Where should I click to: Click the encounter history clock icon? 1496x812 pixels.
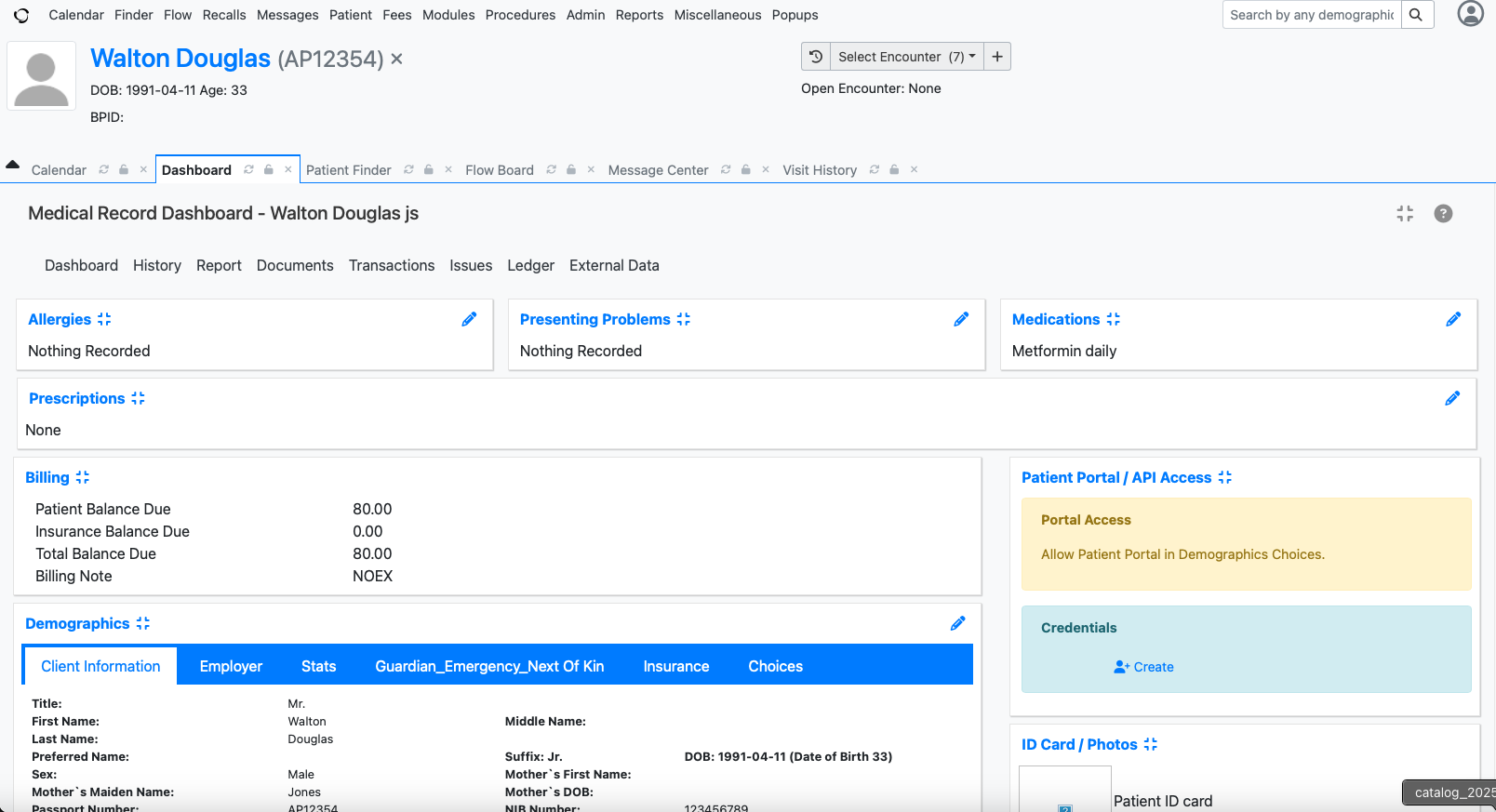[x=816, y=57]
